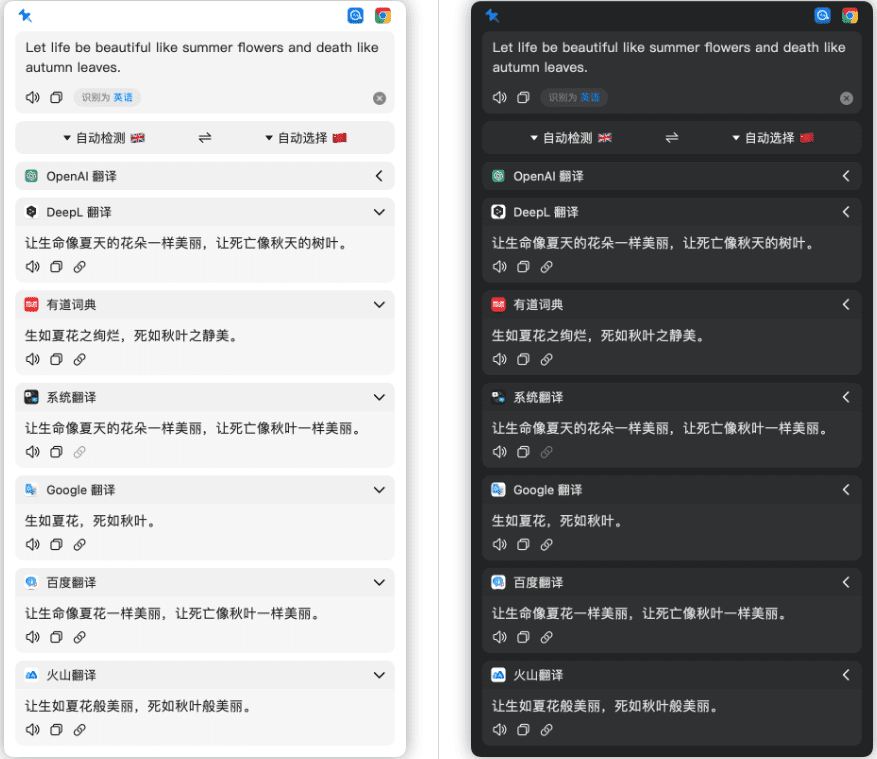
Task: Copy source text in dark window
Action: click(524, 97)
